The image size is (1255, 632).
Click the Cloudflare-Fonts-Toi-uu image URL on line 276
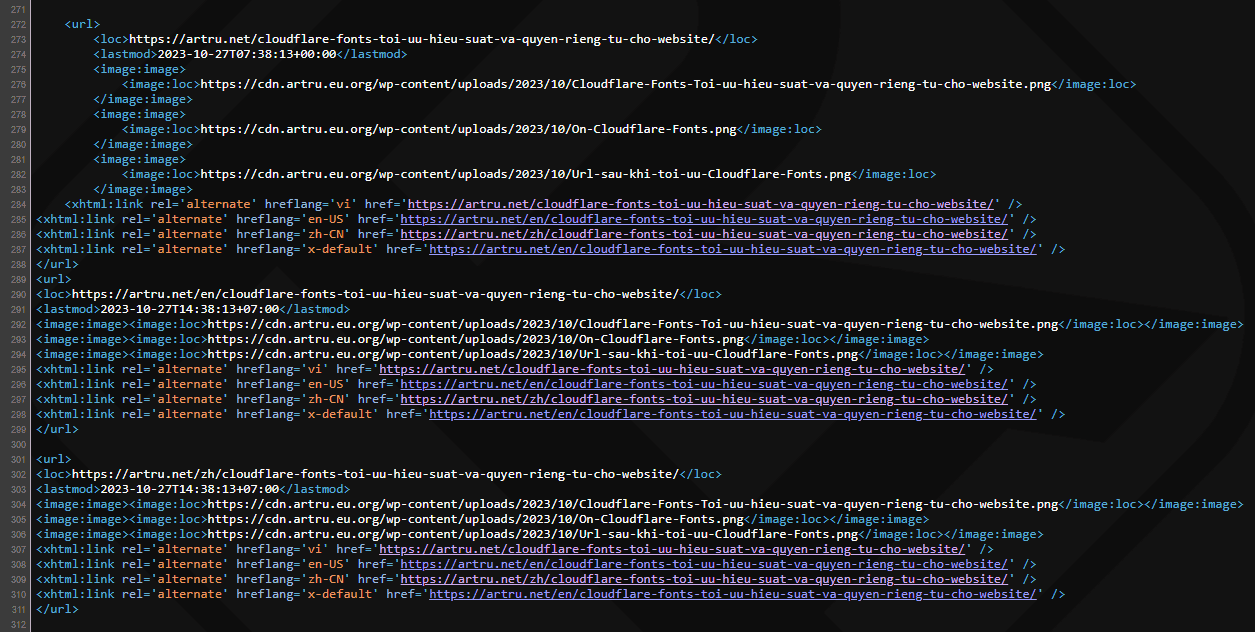pyautogui.click(x=626, y=84)
